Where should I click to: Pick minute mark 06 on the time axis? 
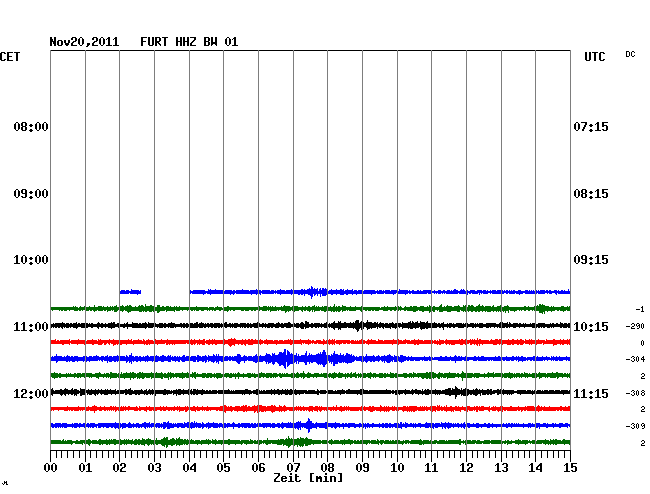coord(258,468)
